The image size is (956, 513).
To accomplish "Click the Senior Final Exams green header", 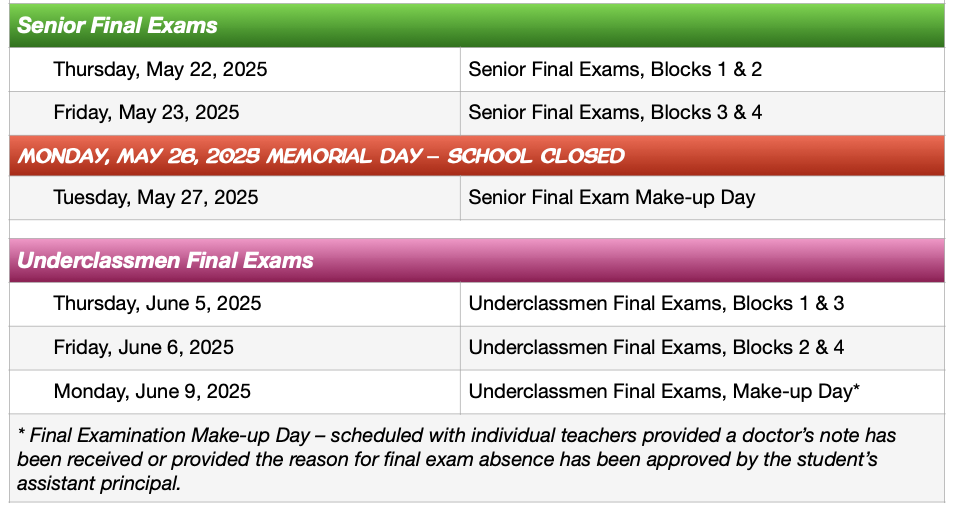I will (x=477, y=26).
